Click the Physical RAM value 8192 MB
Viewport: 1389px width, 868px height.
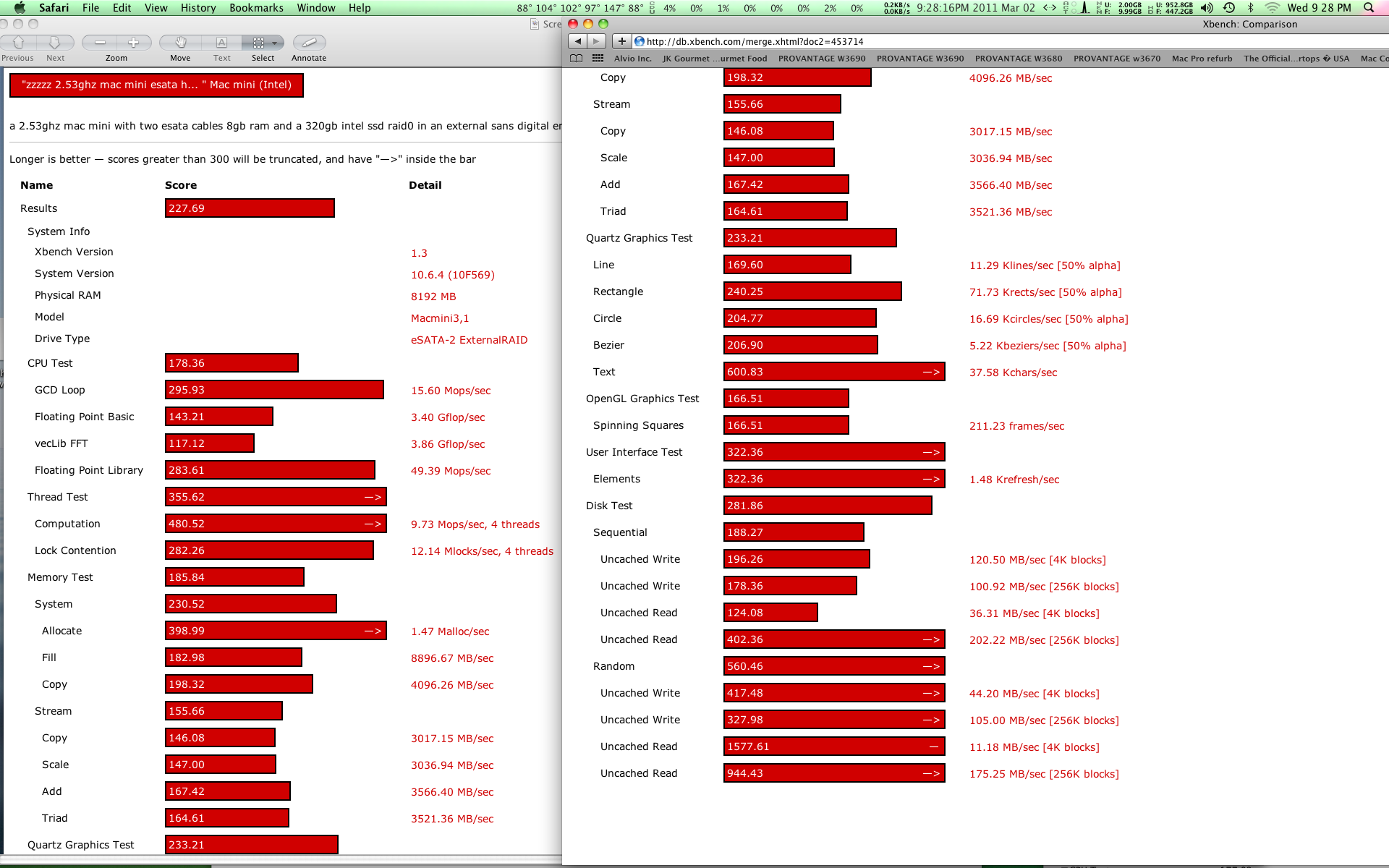433,297
